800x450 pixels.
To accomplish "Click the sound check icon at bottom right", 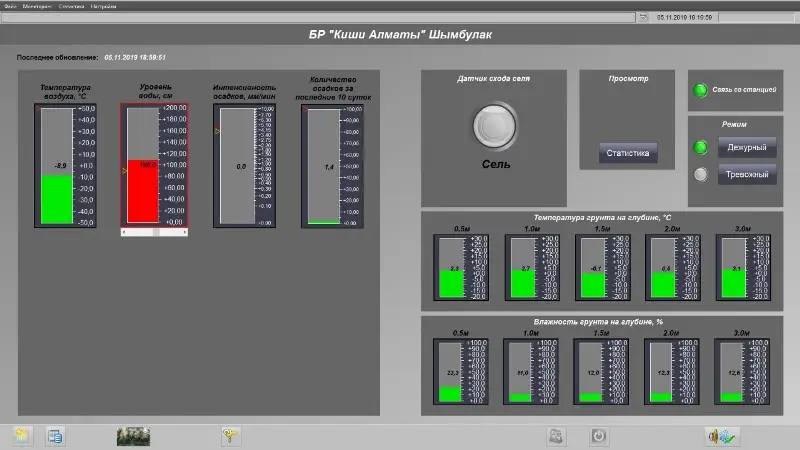I will tap(720, 435).
